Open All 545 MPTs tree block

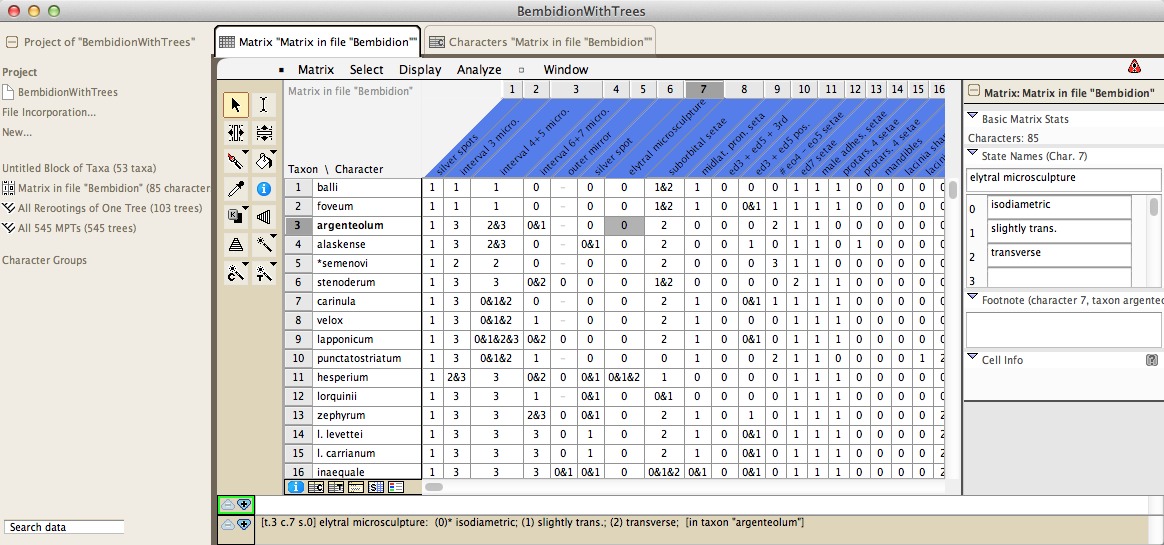(x=76, y=228)
